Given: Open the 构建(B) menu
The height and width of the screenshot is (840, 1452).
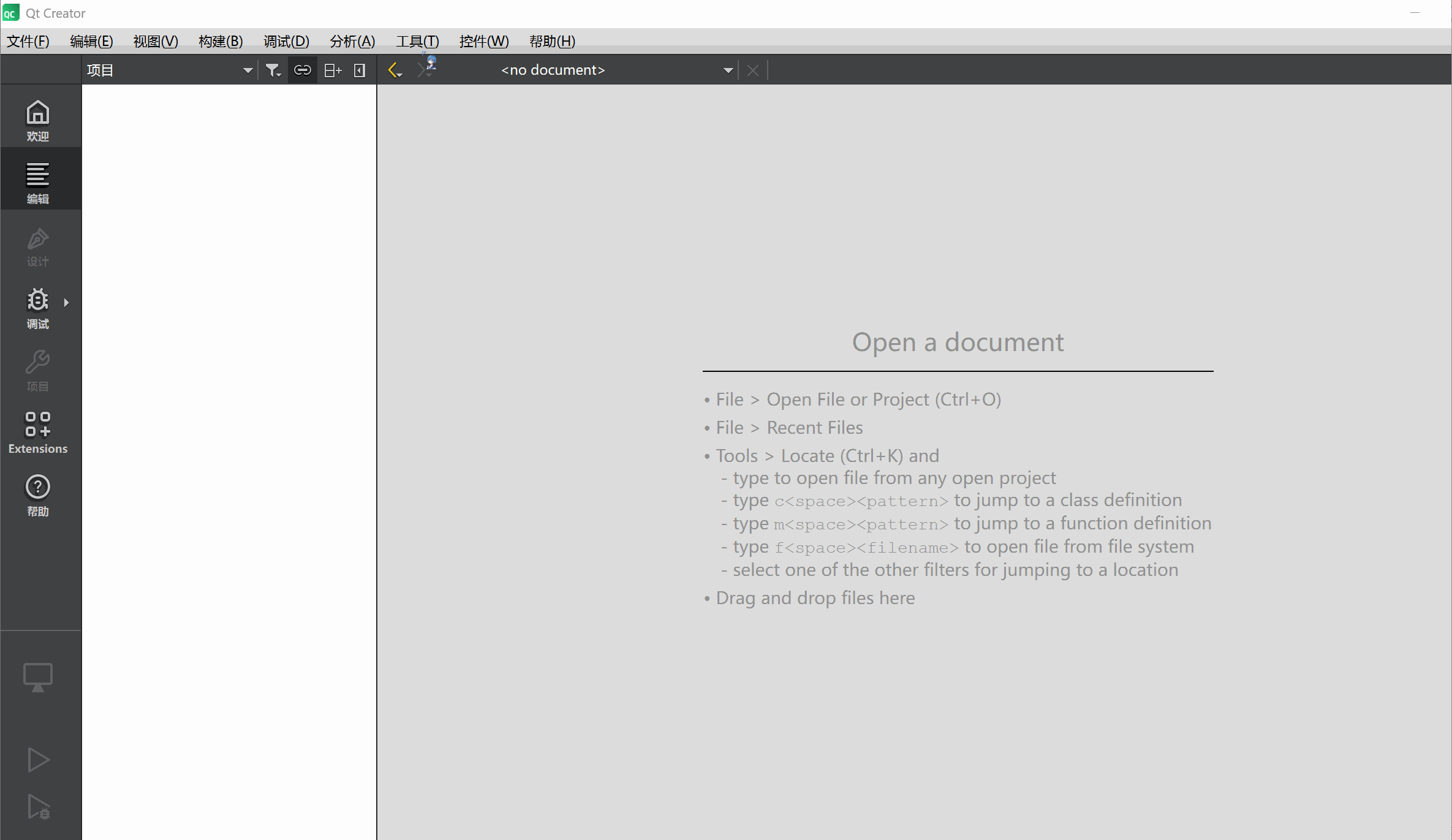Looking at the screenshot, I should [x=221, y=41].
